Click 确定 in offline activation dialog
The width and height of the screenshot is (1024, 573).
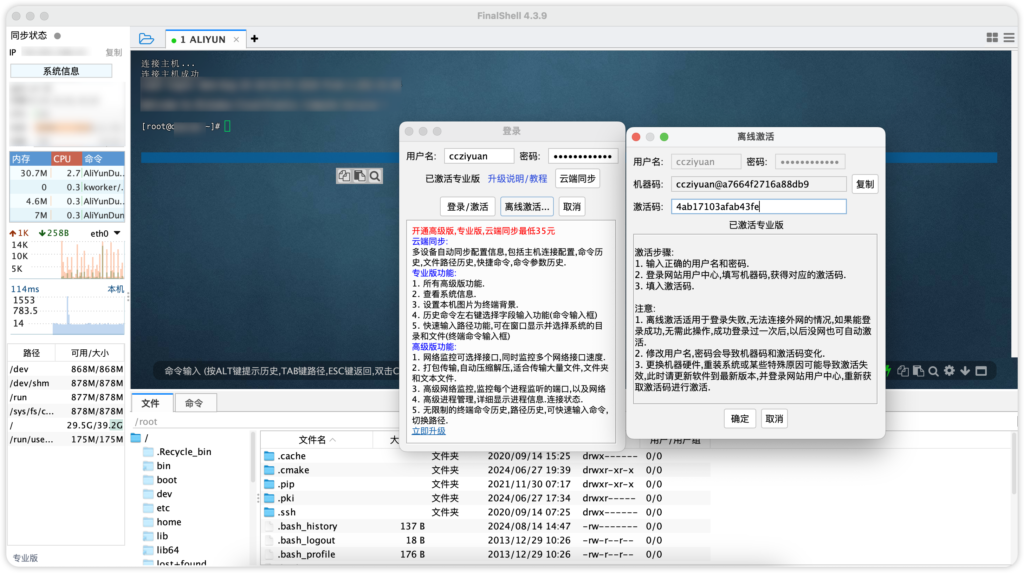740,419
